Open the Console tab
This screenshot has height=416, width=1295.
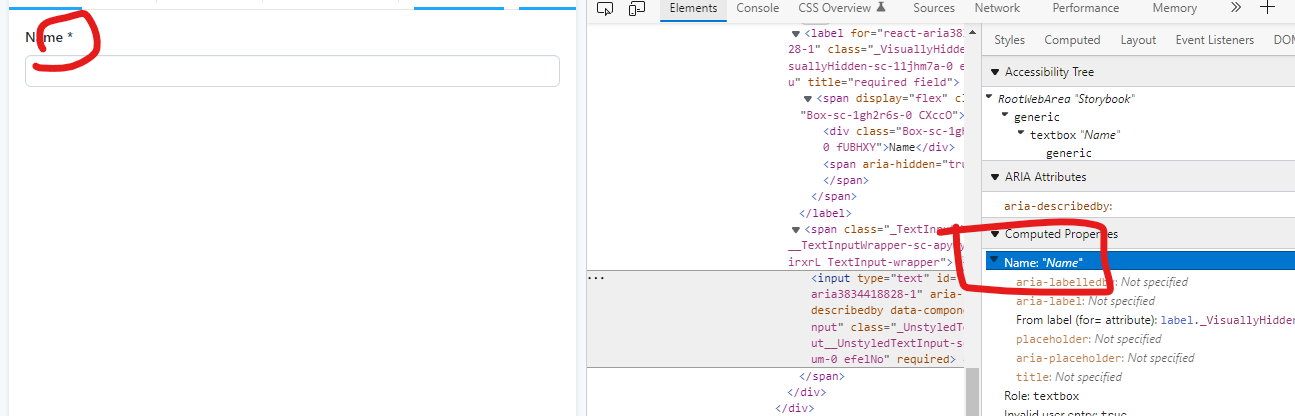click(x=758, y=8)
